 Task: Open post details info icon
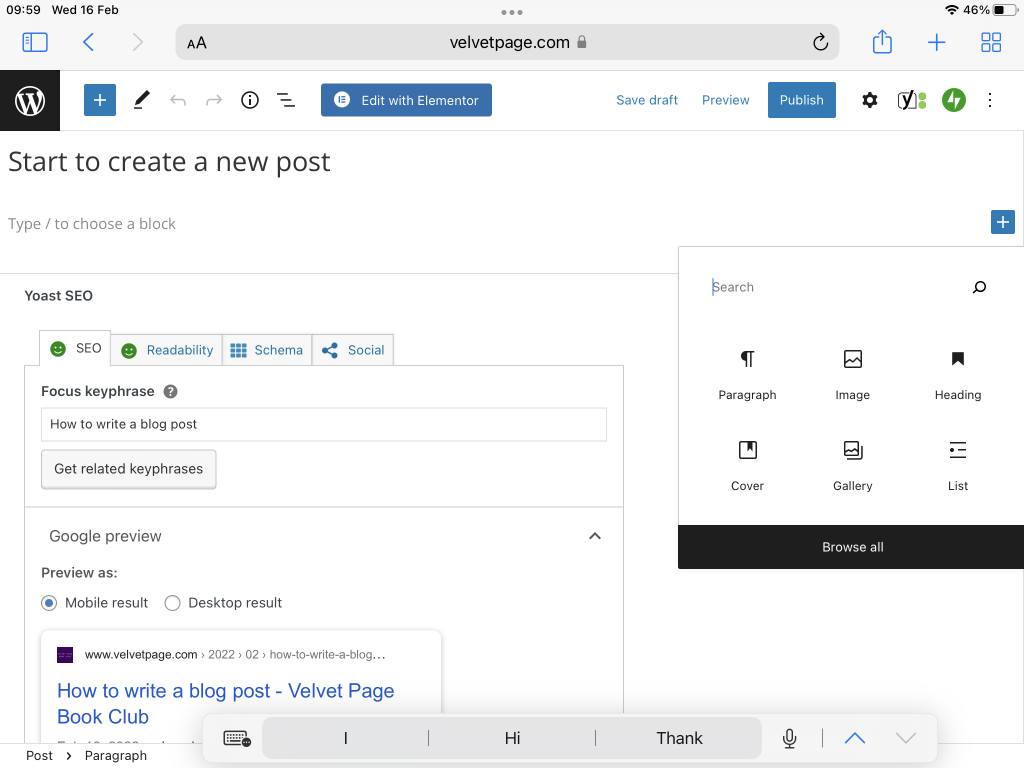249,100
